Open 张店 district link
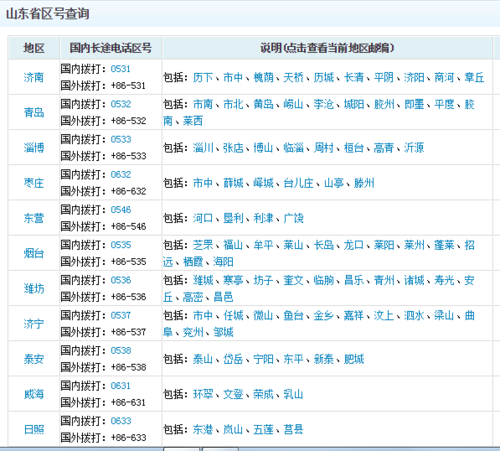500x451 pixels. click(x=233, y=148)
